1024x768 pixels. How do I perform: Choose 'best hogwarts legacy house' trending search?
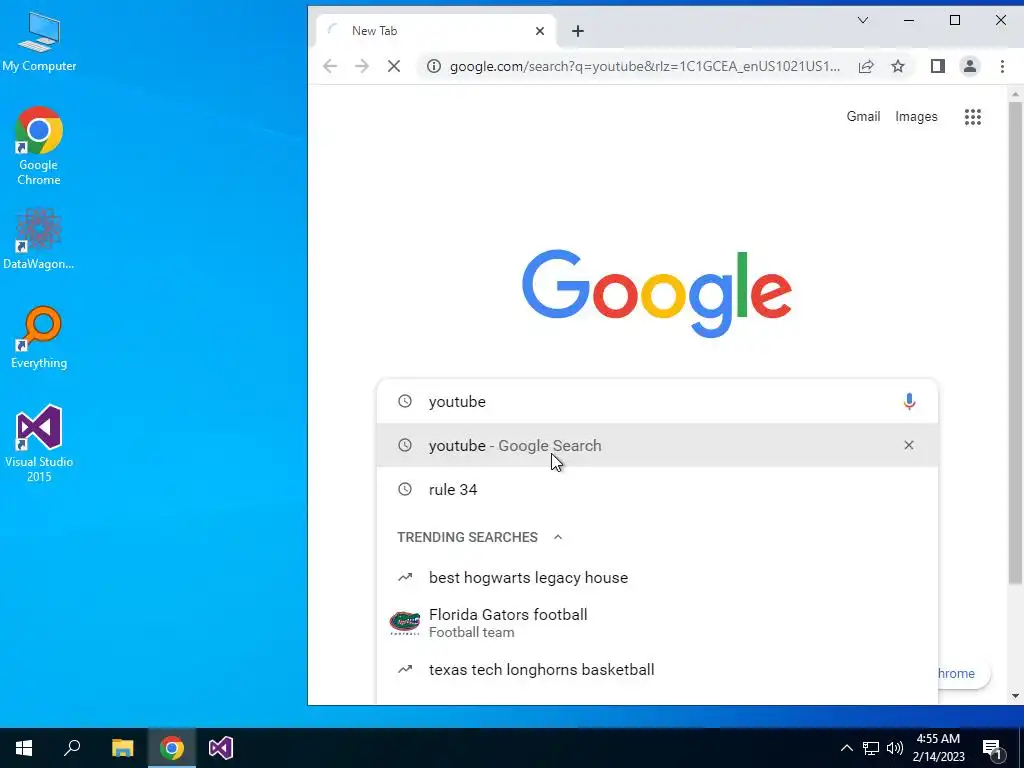657,577
